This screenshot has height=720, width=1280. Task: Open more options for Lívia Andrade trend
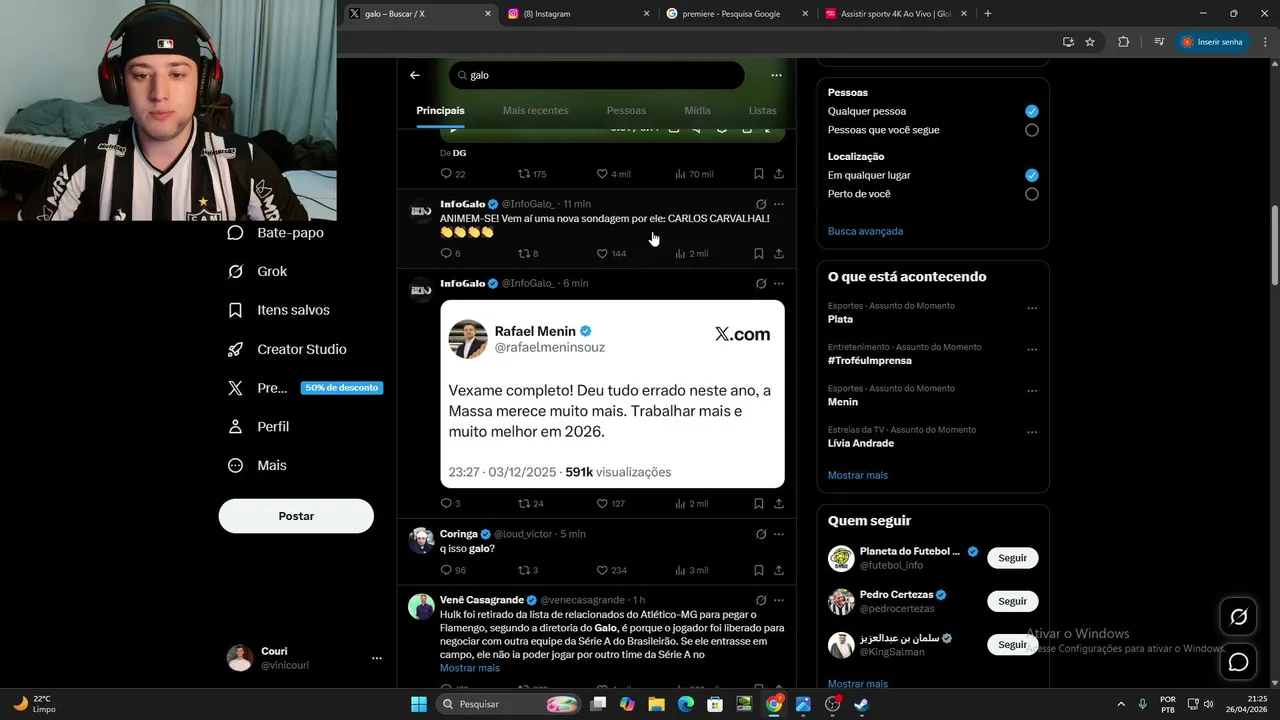pyautogui.click(x=1032, y=433)
